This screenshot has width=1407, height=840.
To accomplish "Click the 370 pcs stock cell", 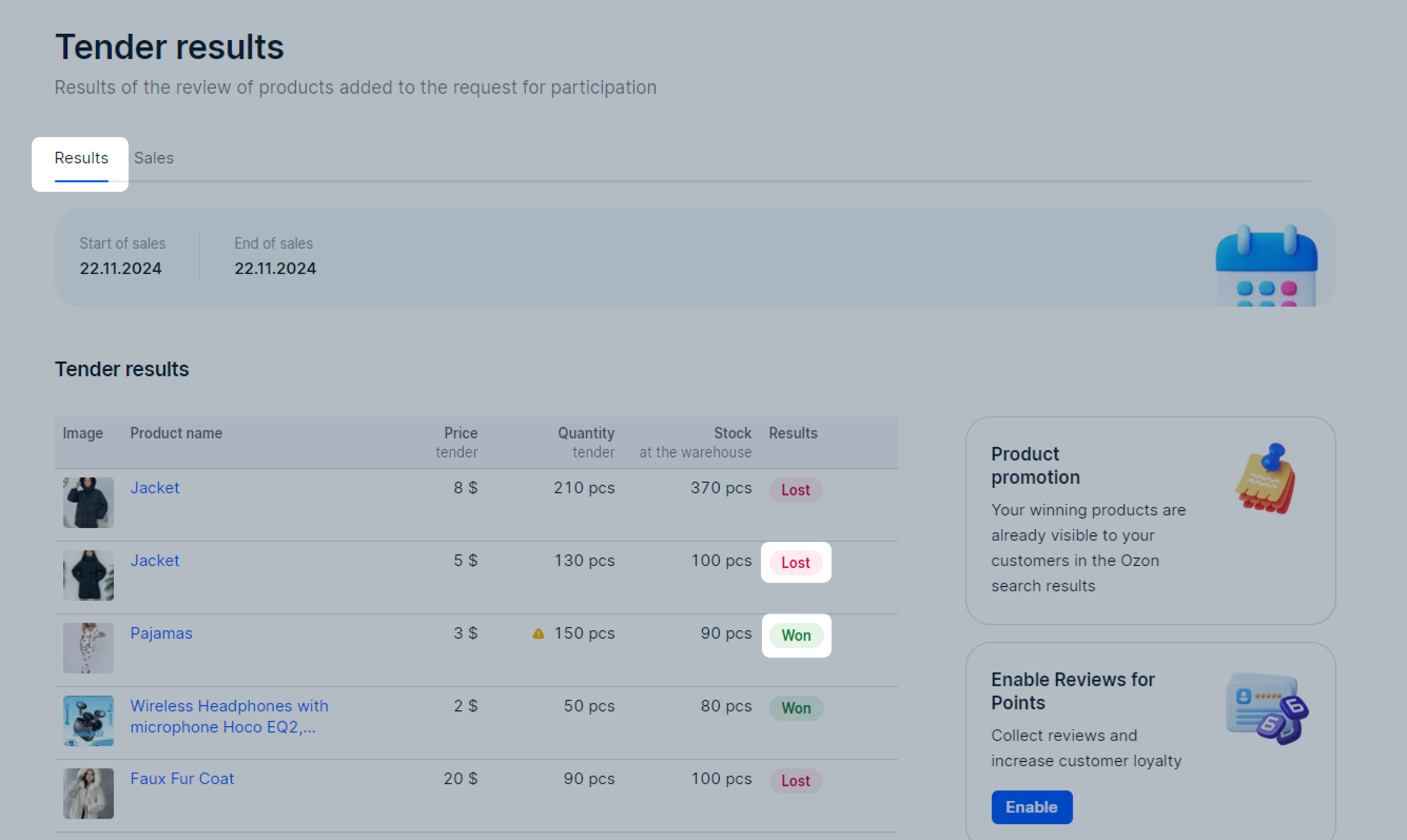I will click(x=721, y=487).
